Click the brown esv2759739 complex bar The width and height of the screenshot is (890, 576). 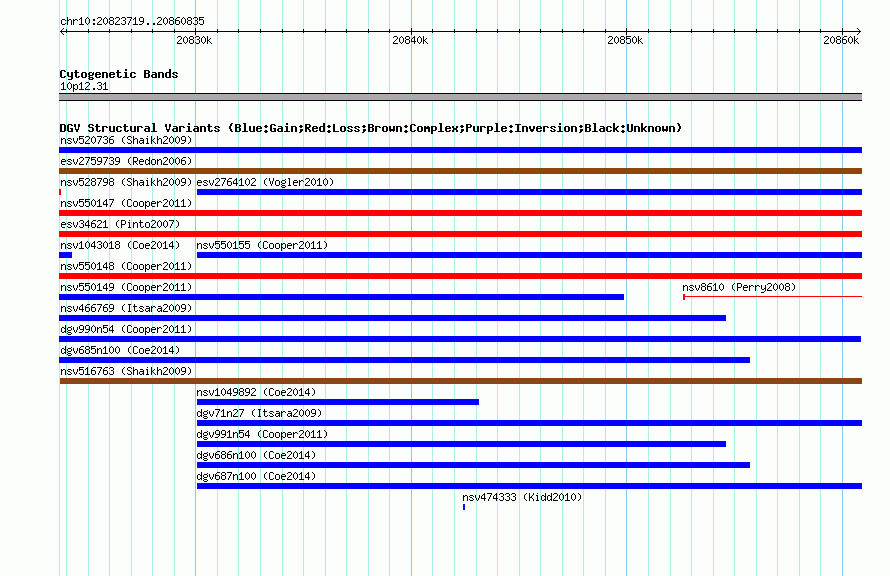click(460, 171)
